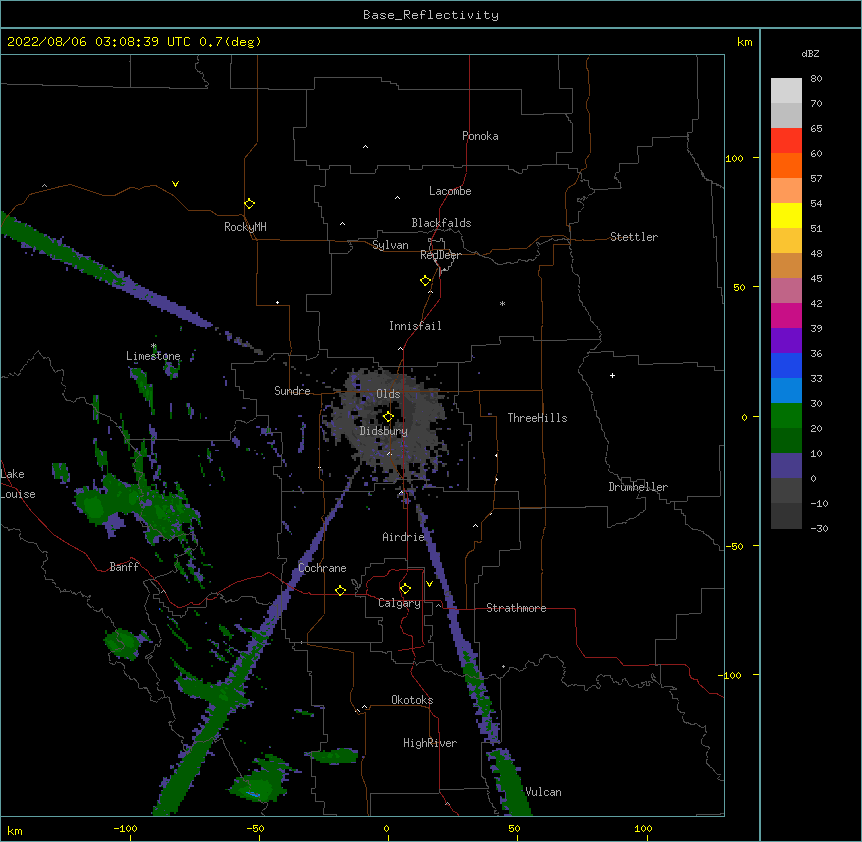Click the RedDeer label

point(440,255)
